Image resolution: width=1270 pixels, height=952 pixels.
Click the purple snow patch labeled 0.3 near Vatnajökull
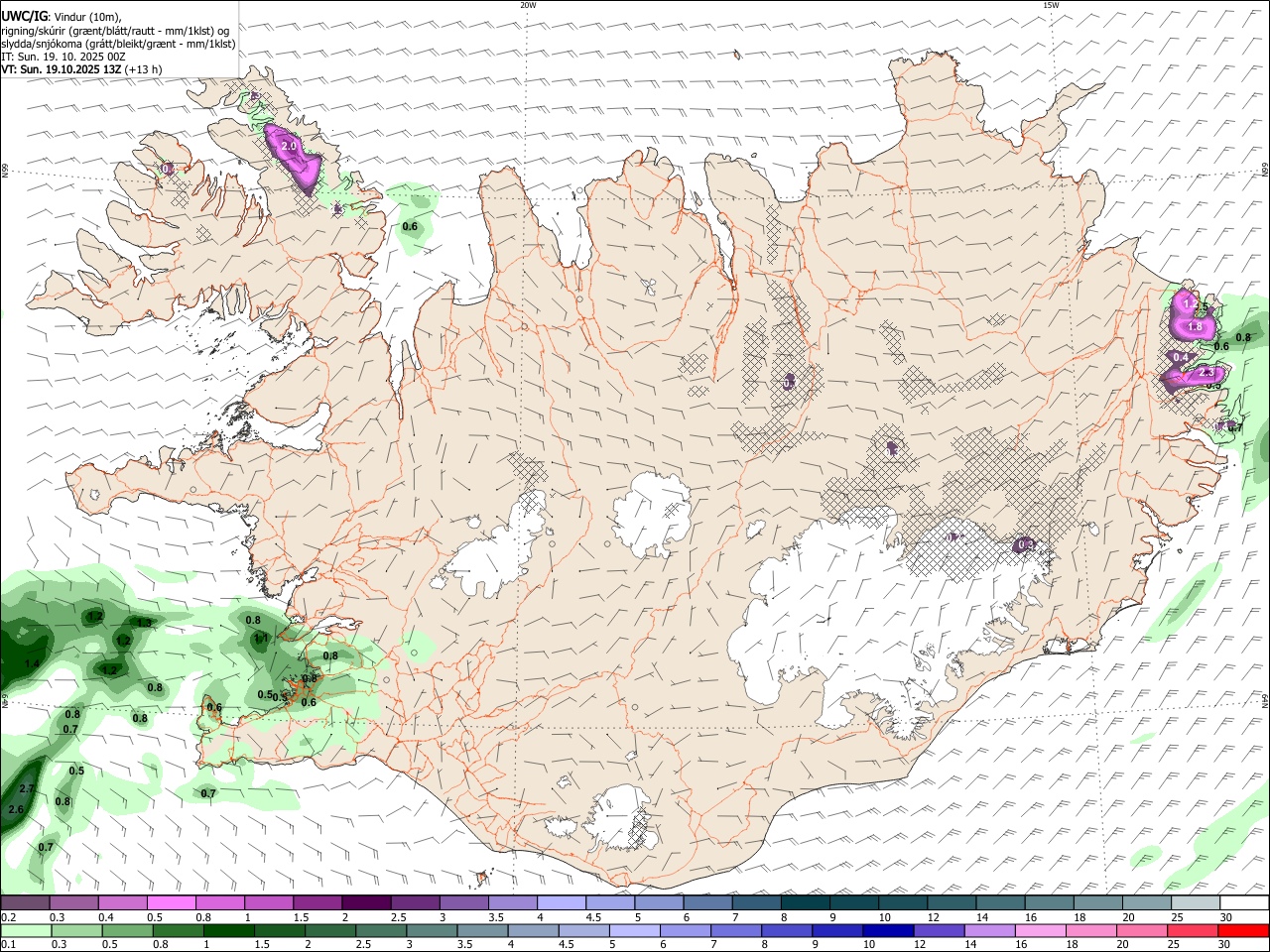[x=1026, y=544]
